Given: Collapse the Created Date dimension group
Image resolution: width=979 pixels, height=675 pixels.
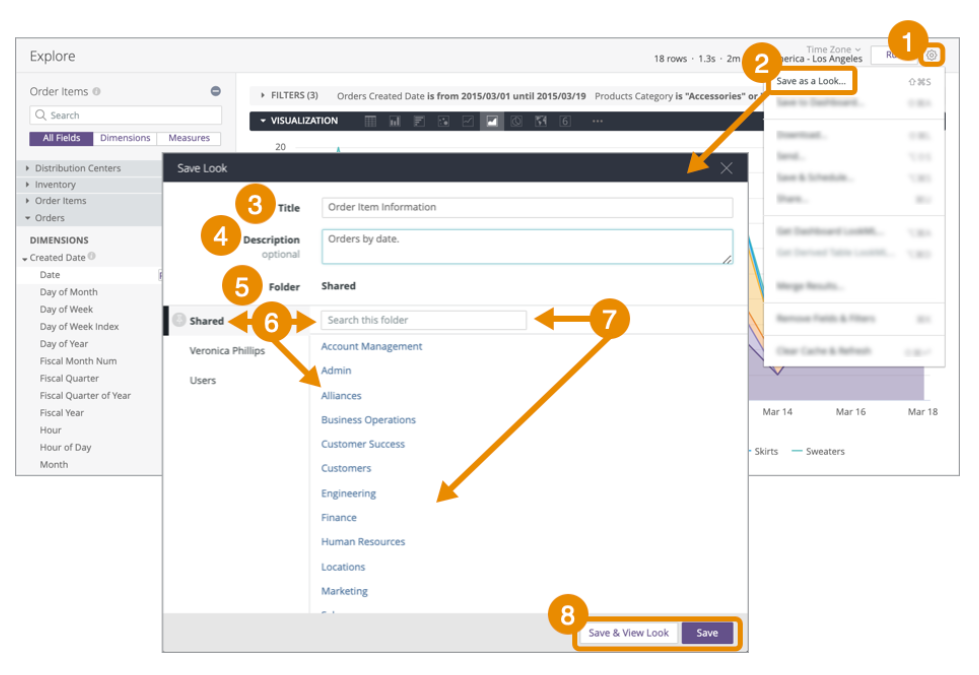Looking at the screenshot, I should (24, 258).
